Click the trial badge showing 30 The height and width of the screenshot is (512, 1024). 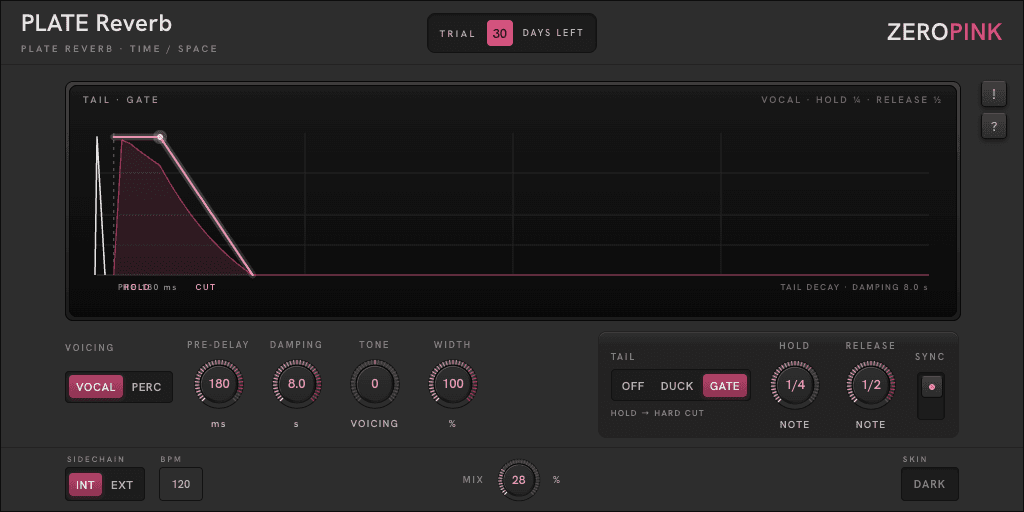[x=500, y=33]
